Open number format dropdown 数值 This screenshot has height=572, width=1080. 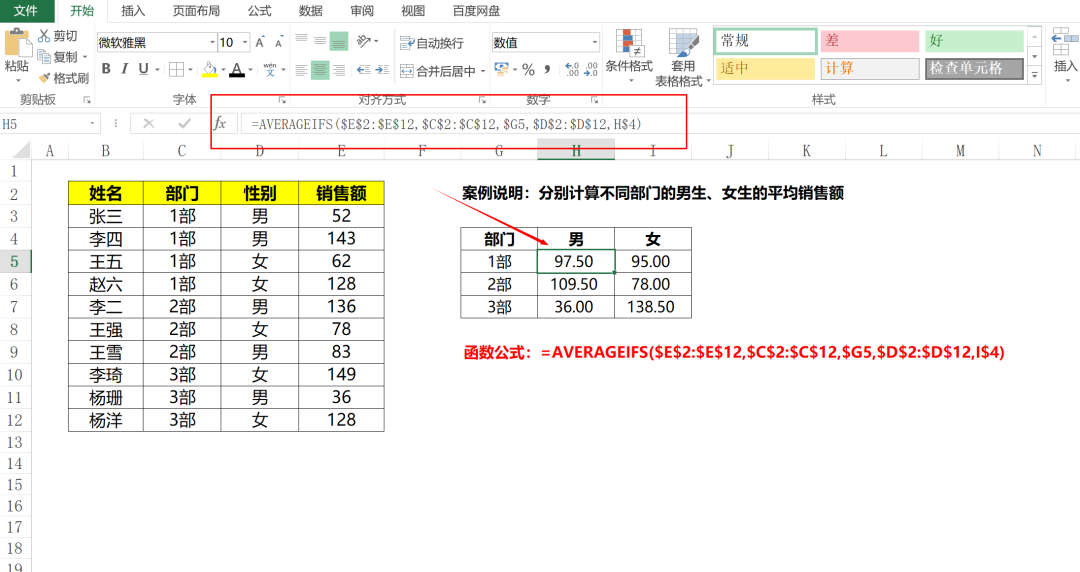coord(594,43)
